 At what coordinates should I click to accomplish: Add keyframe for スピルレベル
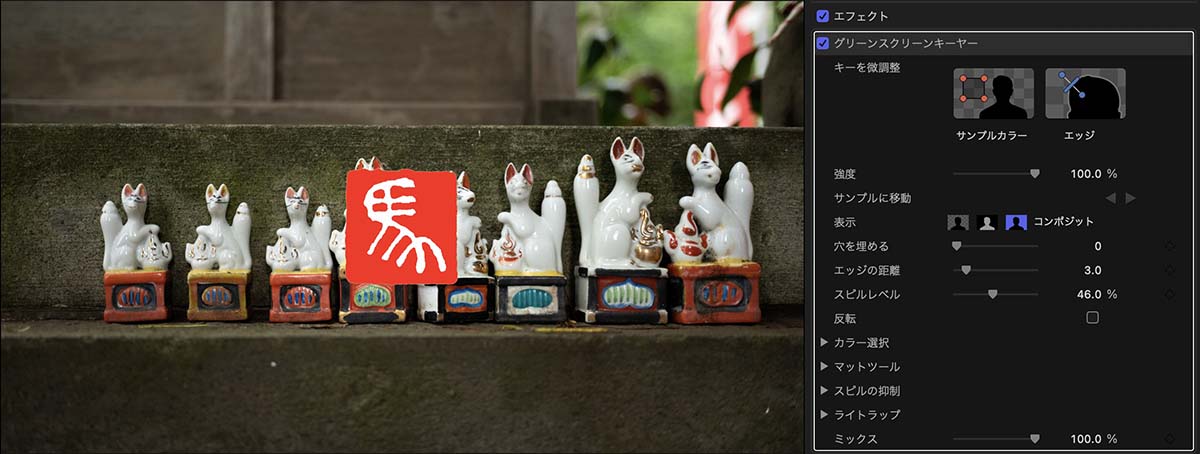[1170, 294]
